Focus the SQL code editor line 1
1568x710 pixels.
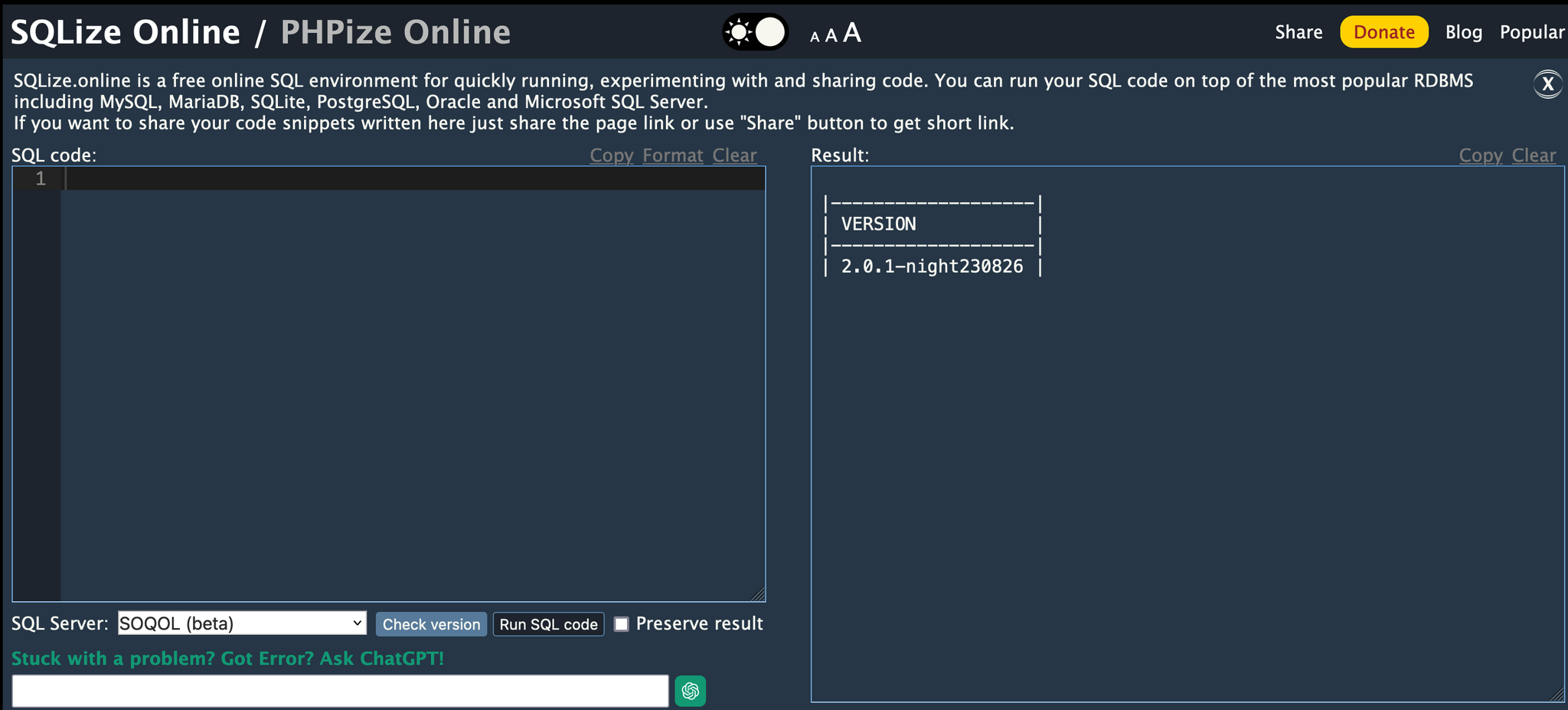[x=413, y=179]
